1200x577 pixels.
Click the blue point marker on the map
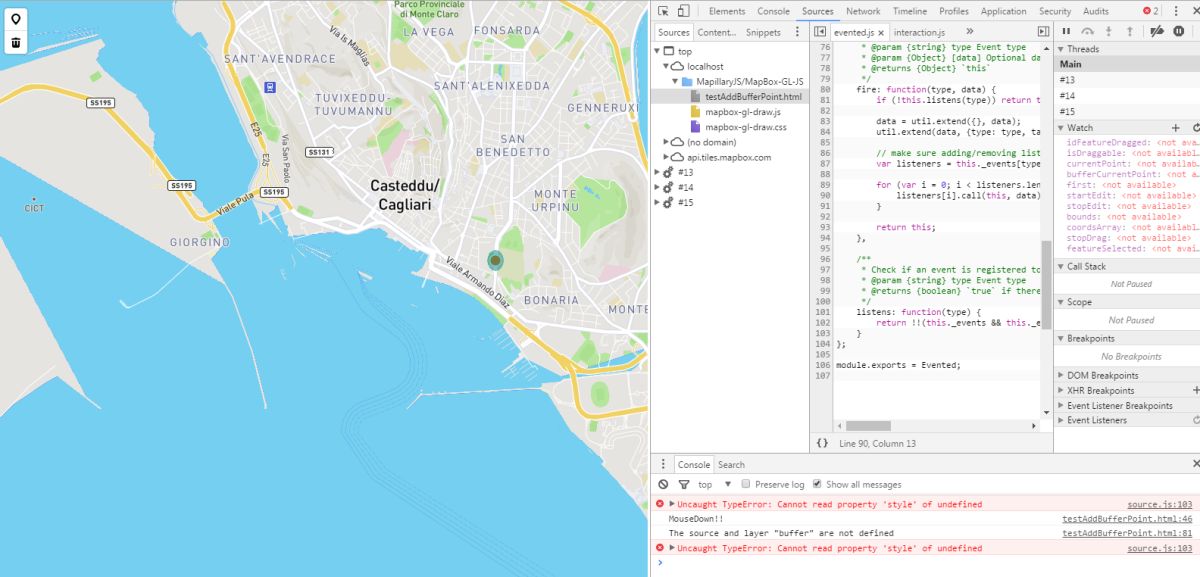494,260
